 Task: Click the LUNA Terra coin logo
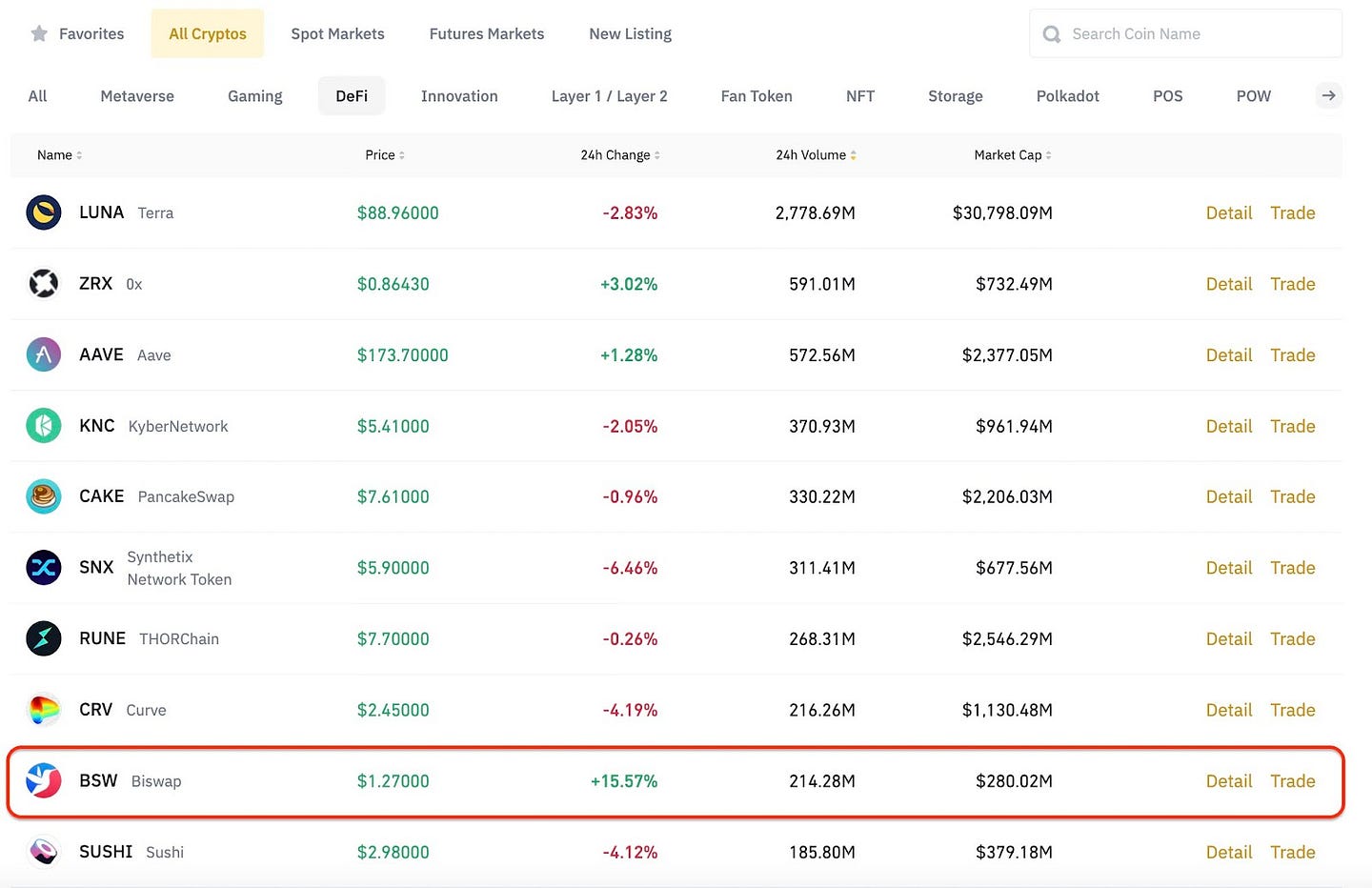[44, 212]
